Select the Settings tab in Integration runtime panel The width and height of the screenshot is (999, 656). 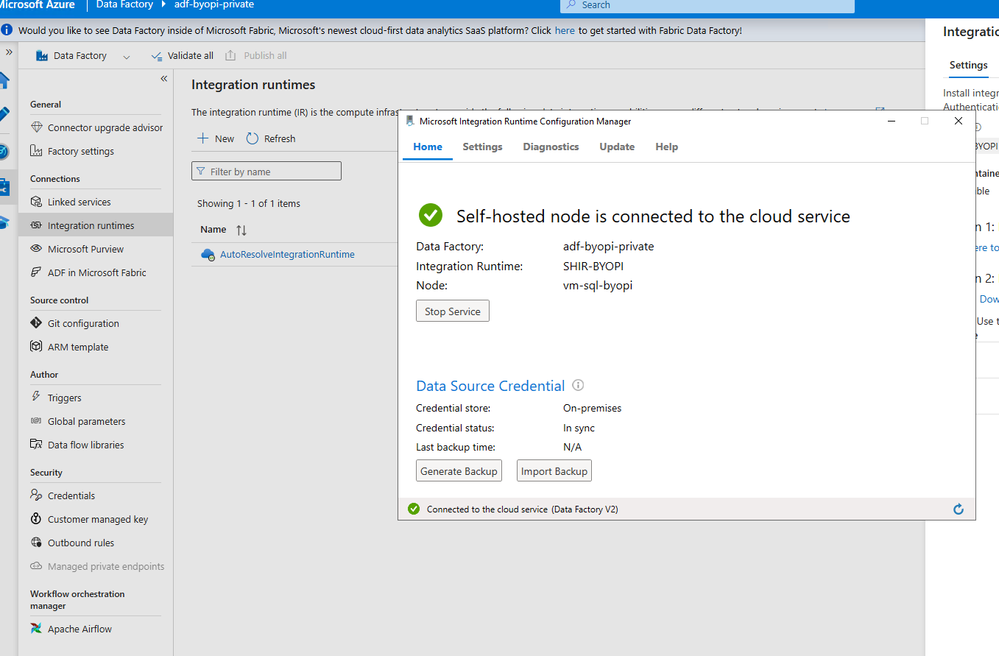(x=968, y=65)
